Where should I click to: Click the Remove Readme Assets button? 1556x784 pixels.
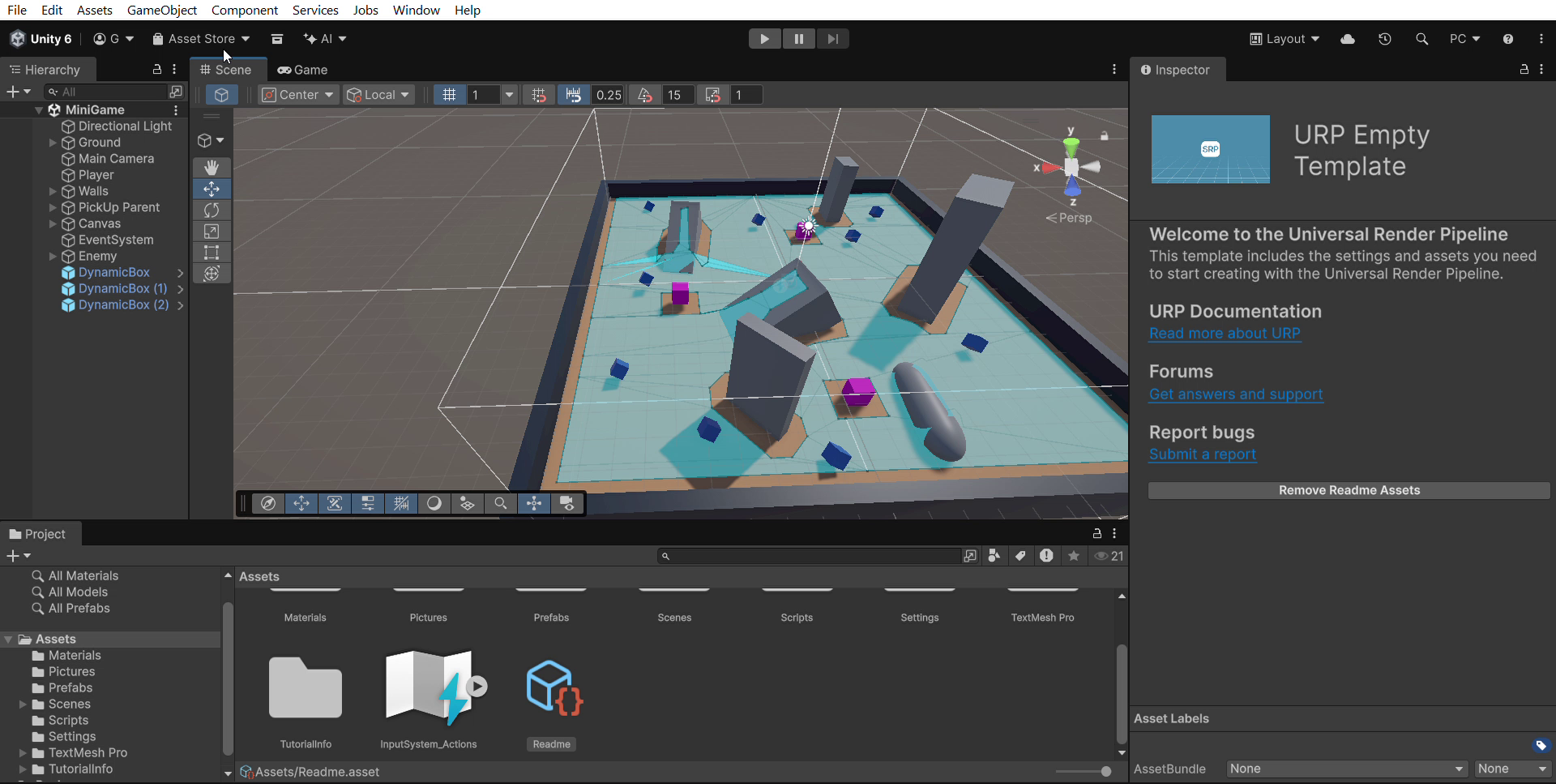(x=1349, y=490)
